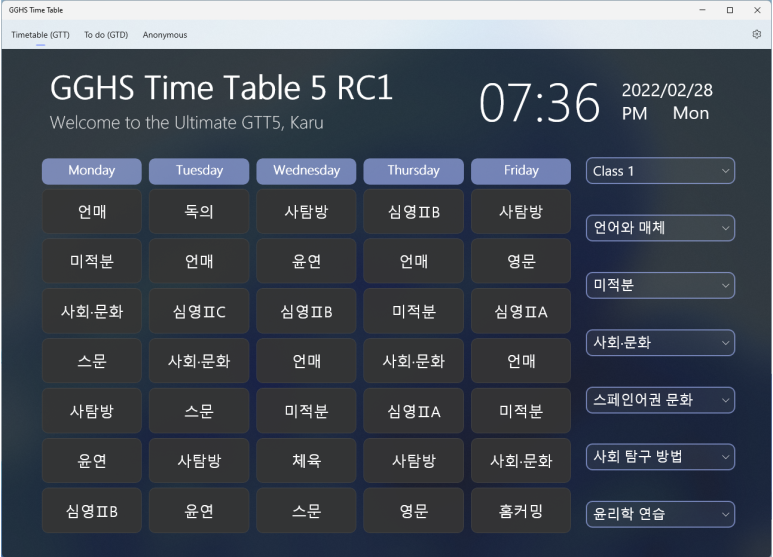Image resolution: width=773 pixels, height=557 pixels.
Task: Select Friday's 사회·문화 cell
Action: point(521,460)
